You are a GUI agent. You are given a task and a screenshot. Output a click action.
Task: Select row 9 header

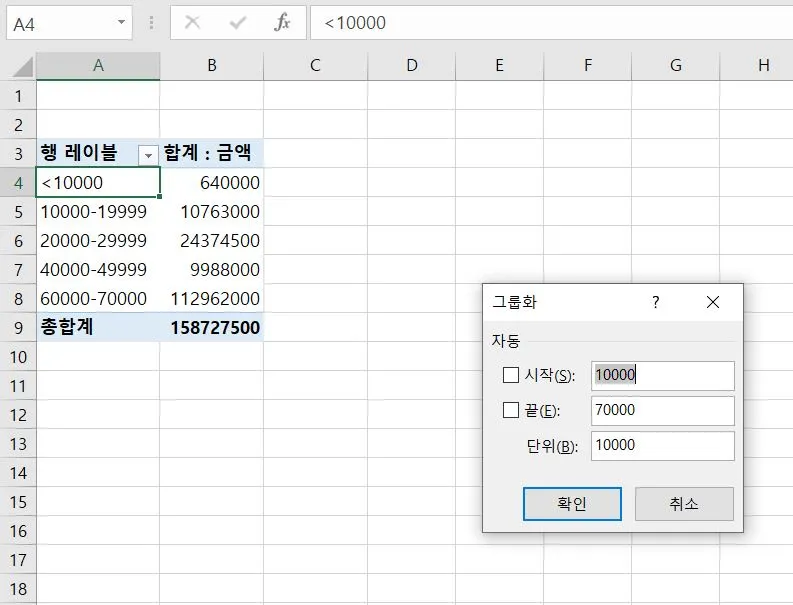pos(18,327)
